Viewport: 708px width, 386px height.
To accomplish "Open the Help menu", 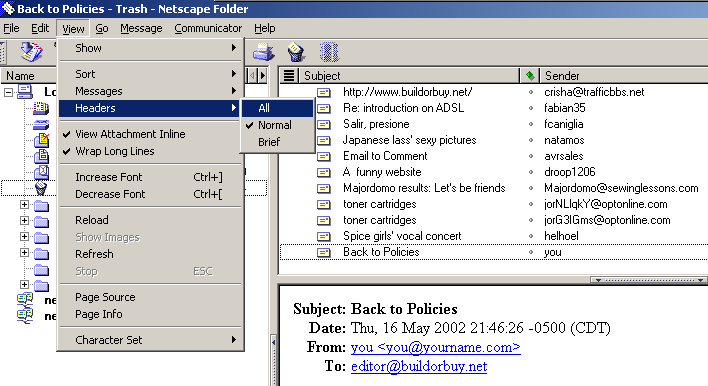I will 265,28.
